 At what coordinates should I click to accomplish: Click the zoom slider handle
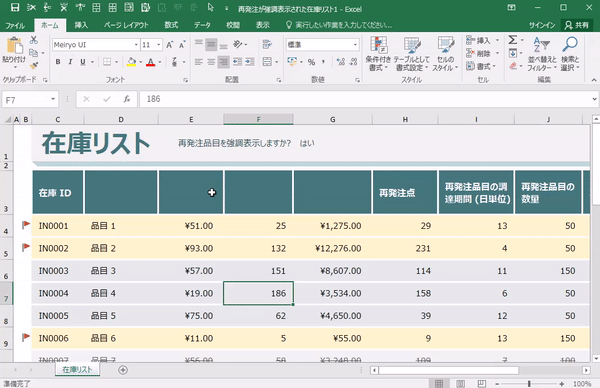[529, 383]
